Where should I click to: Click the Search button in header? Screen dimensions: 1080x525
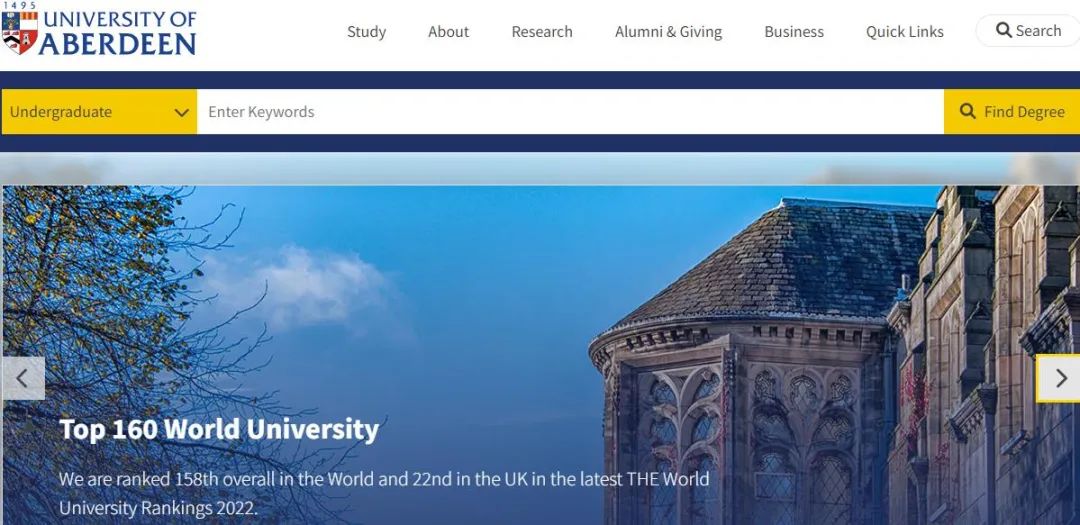coord(1028,30)
